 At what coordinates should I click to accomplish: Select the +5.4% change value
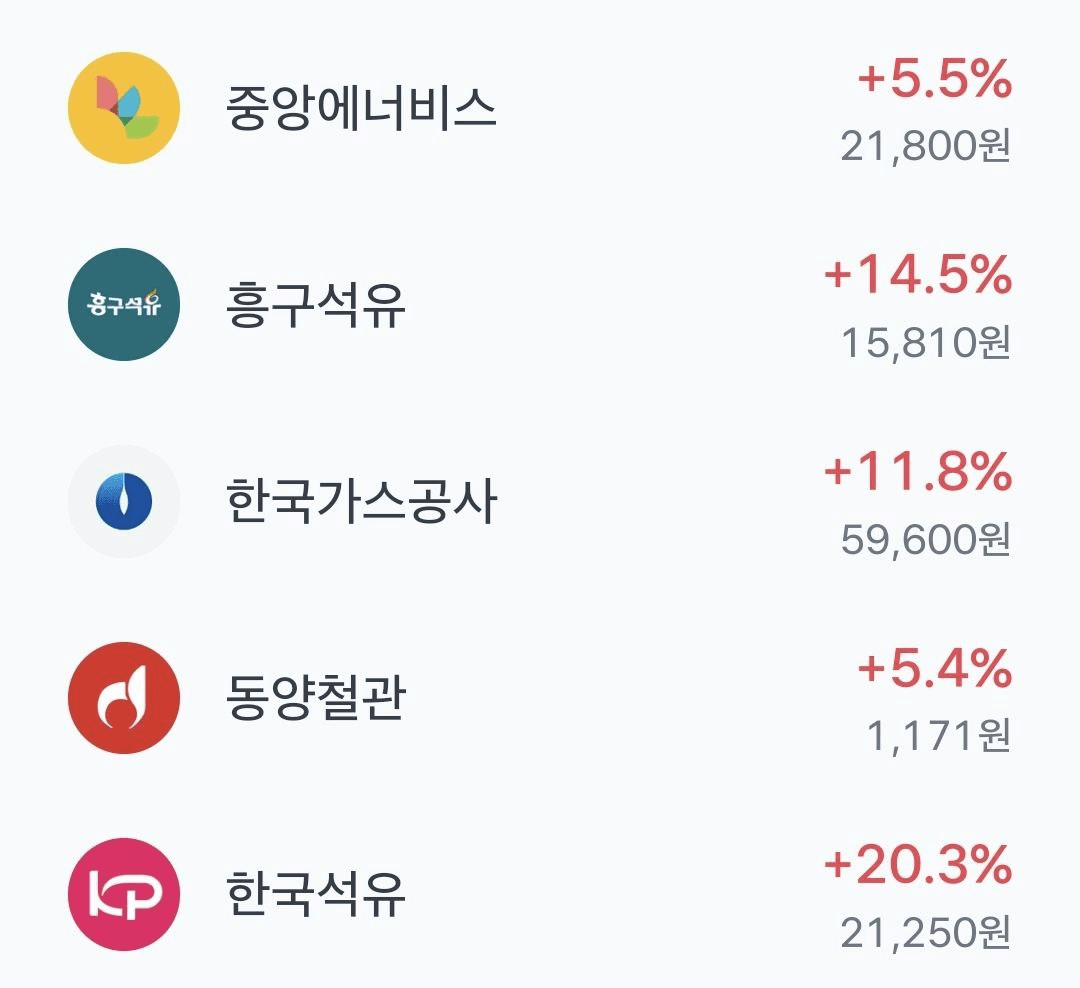(935, 668)
